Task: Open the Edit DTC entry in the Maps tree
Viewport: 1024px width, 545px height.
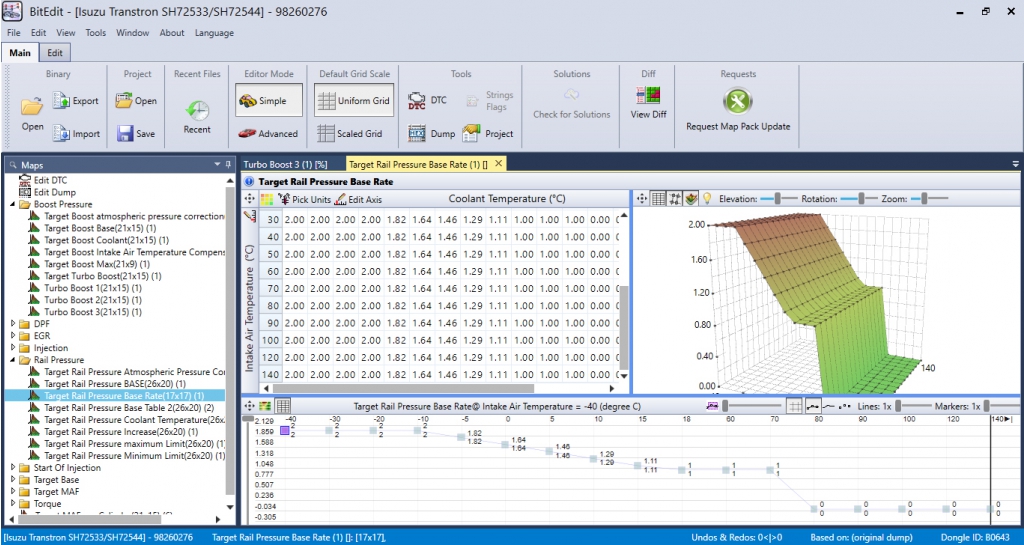Action: click(50, 180)
